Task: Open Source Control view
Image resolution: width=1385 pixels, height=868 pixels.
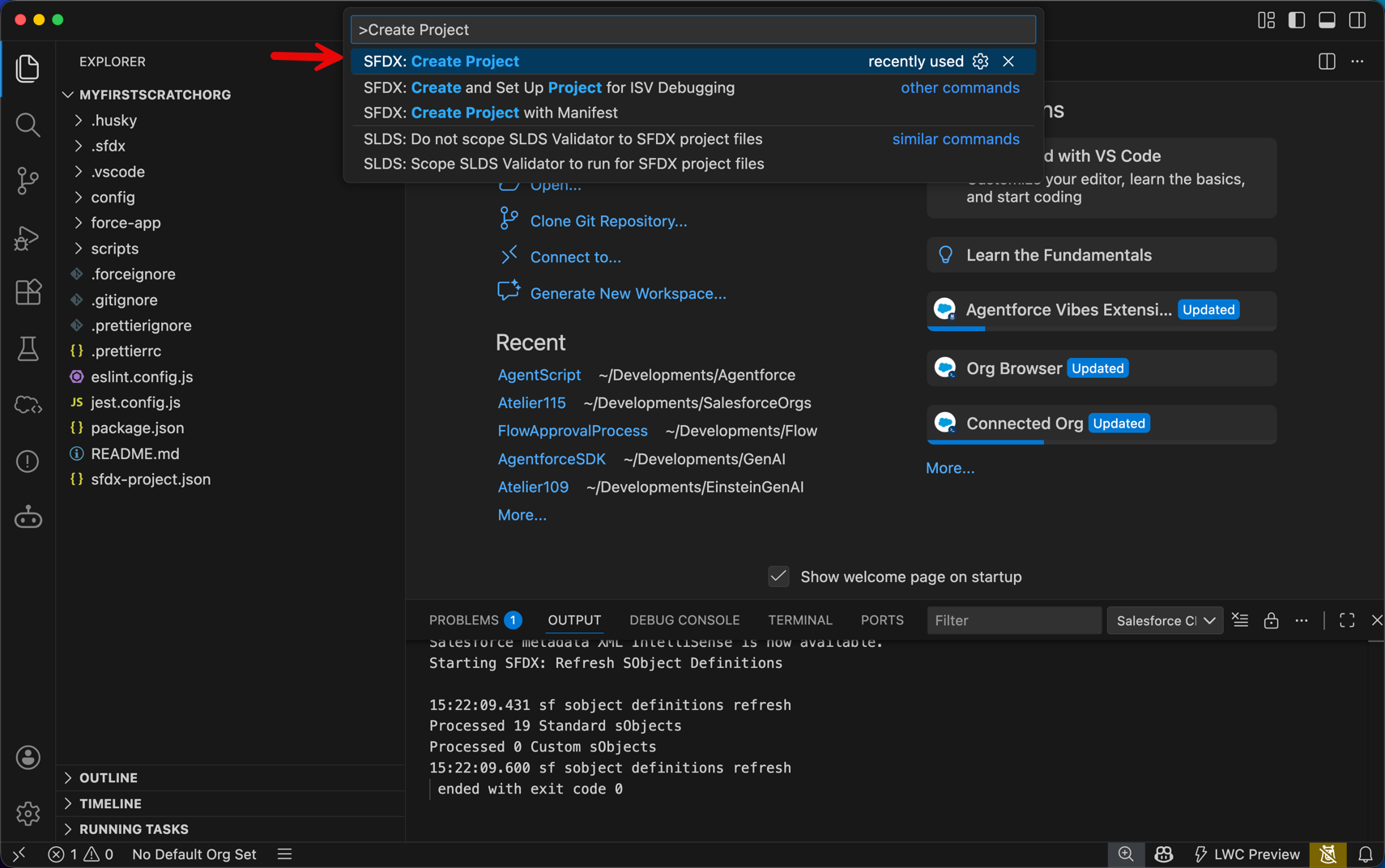Action: [x=28, y=180]
